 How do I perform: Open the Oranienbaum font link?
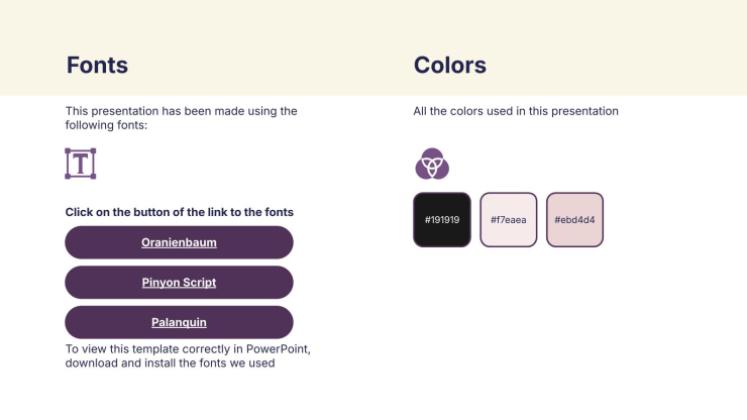(x=179, y=242)
